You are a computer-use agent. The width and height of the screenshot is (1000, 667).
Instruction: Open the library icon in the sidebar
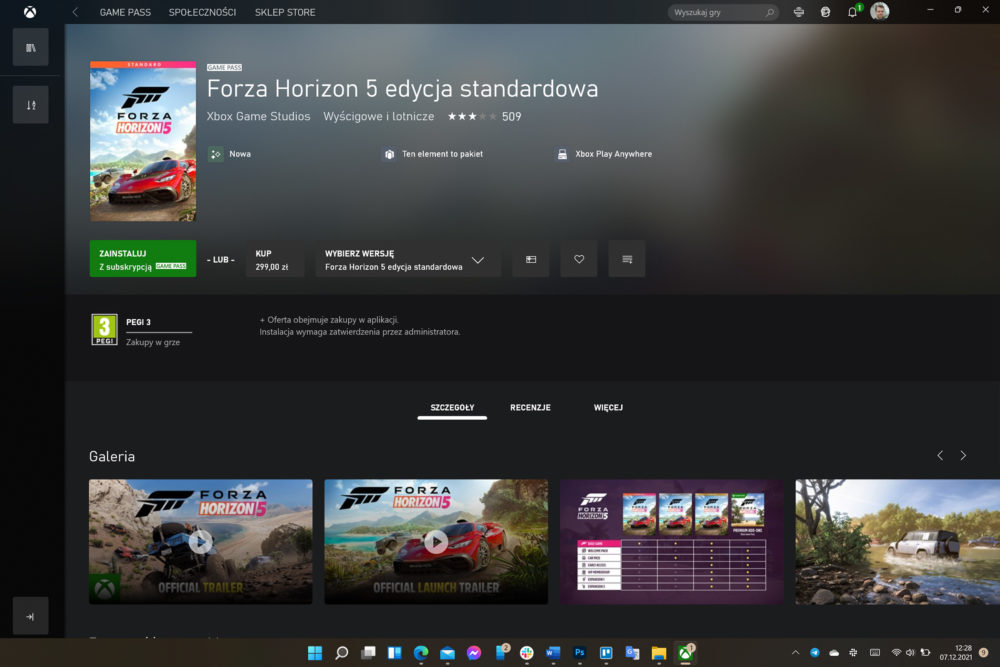tap(31, 47)
